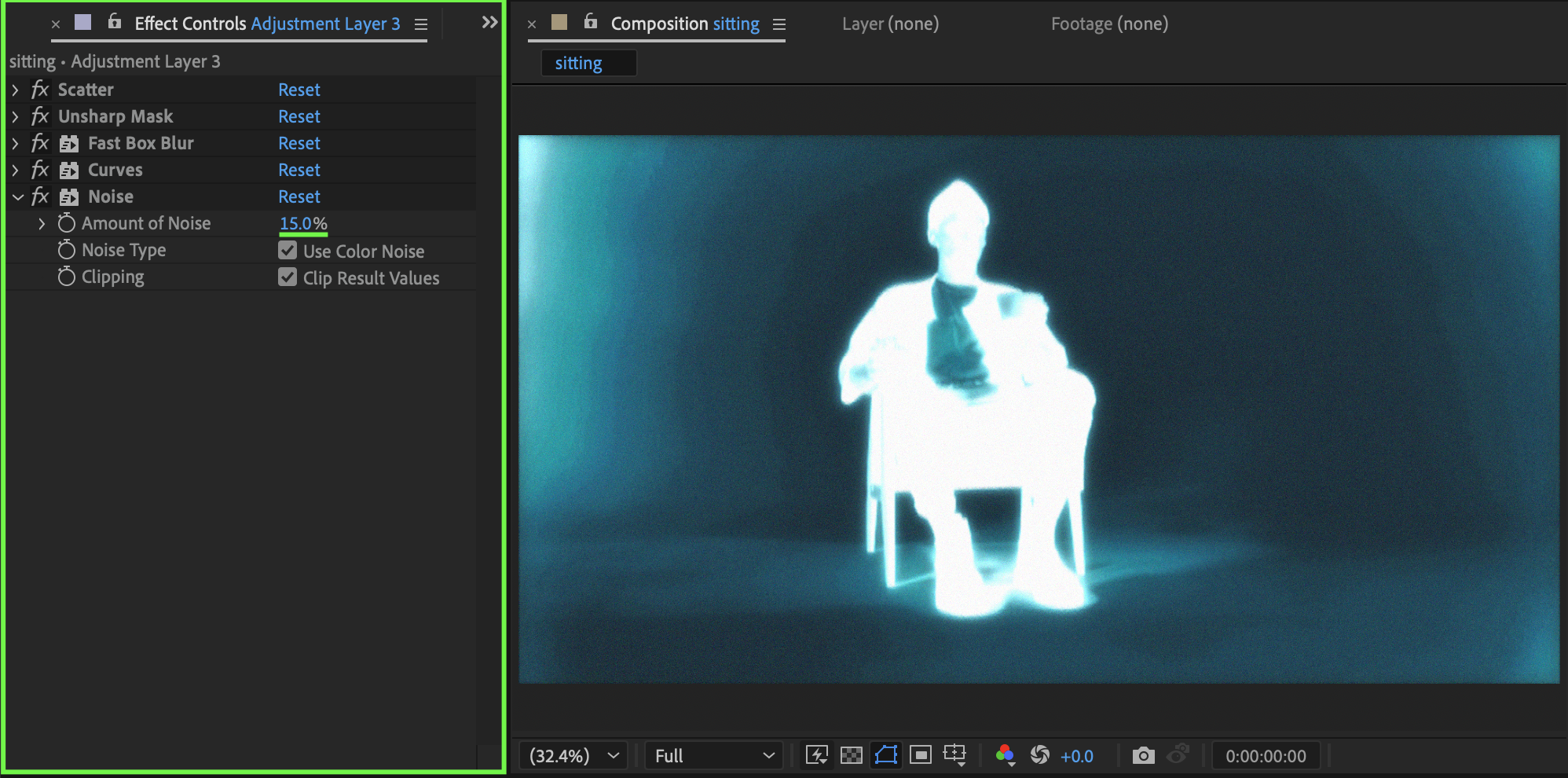Select Effect Controls Adjustment Layer 3 tab
The width and height of the screenshot is (1568, 778).
(267, 24)
